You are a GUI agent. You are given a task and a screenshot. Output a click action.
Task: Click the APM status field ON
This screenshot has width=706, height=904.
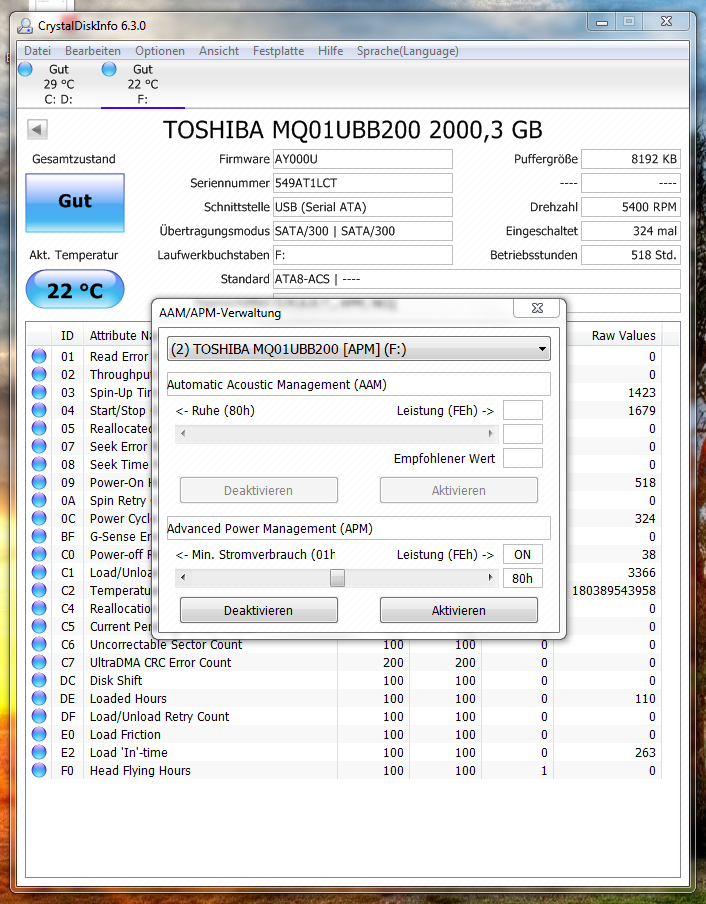click(x=523, y=555)
